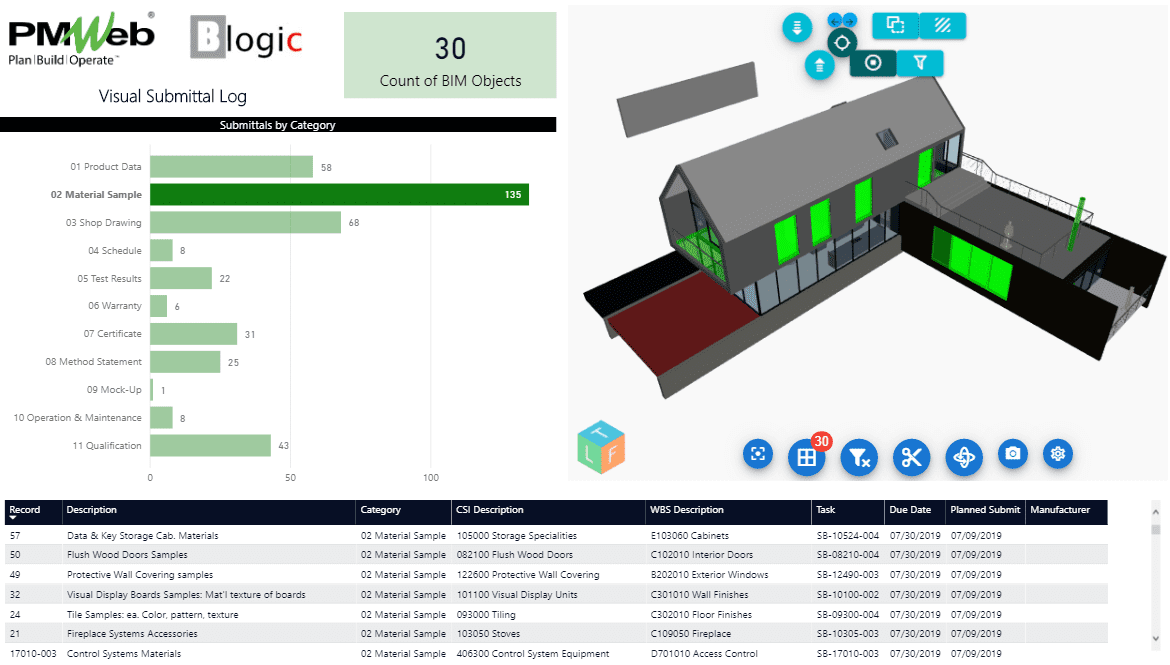
Task: Select the 01 Product Data bar
Action: click(231, 166)
